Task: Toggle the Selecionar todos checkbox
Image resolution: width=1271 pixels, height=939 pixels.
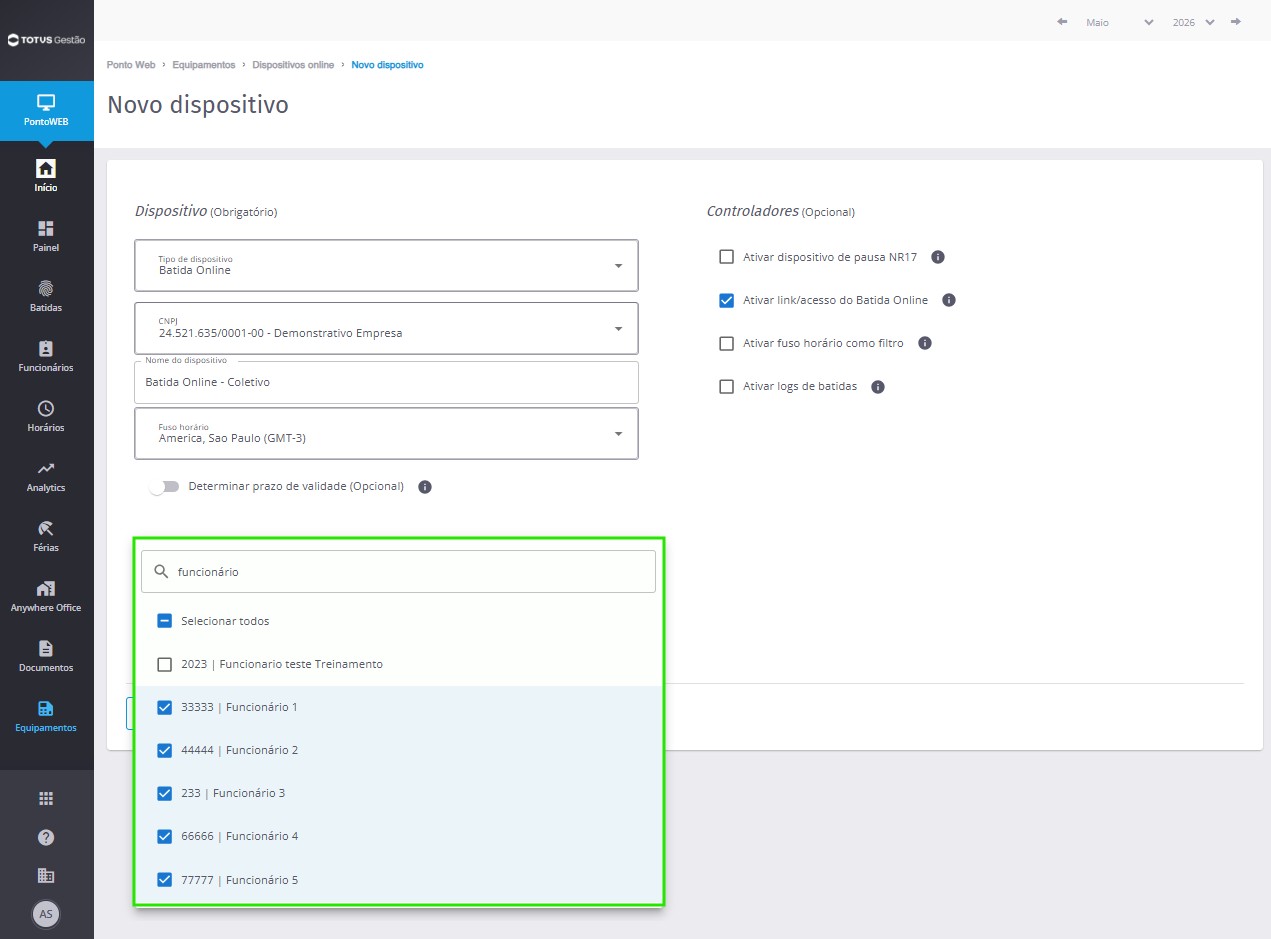Action: click(165, 621)
